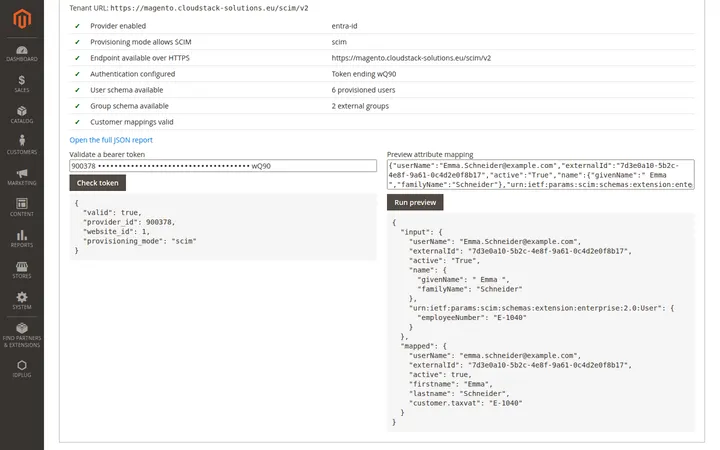Click the Magento logo icon
The width and height of the screenshot is (720, 450).
tap(22, 19)
